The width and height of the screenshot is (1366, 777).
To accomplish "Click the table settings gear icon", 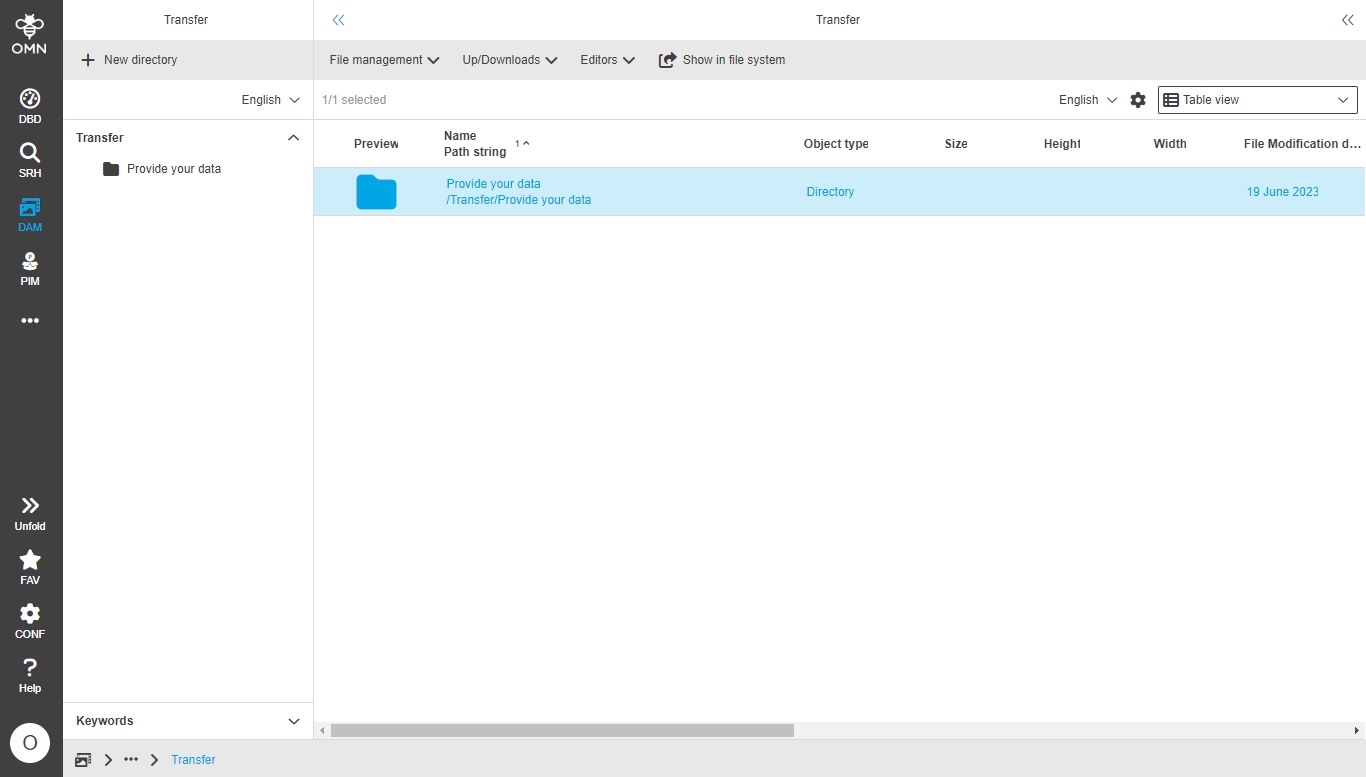I will (1138, 100).
